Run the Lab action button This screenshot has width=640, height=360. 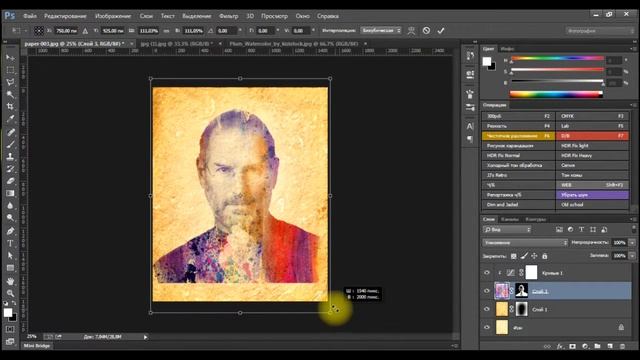592,126
